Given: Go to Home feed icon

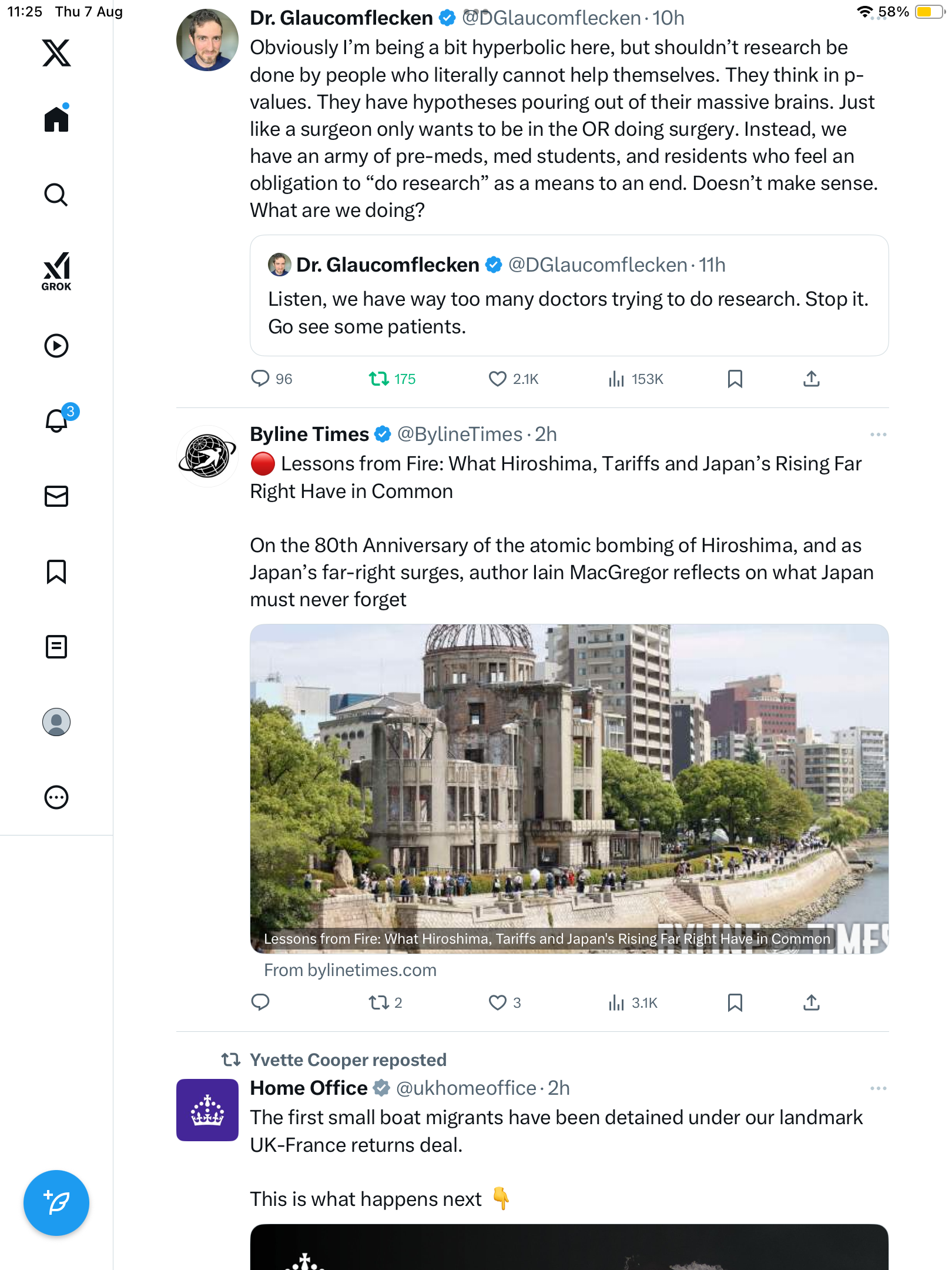Looking at the screenshot, I should 56,119.
